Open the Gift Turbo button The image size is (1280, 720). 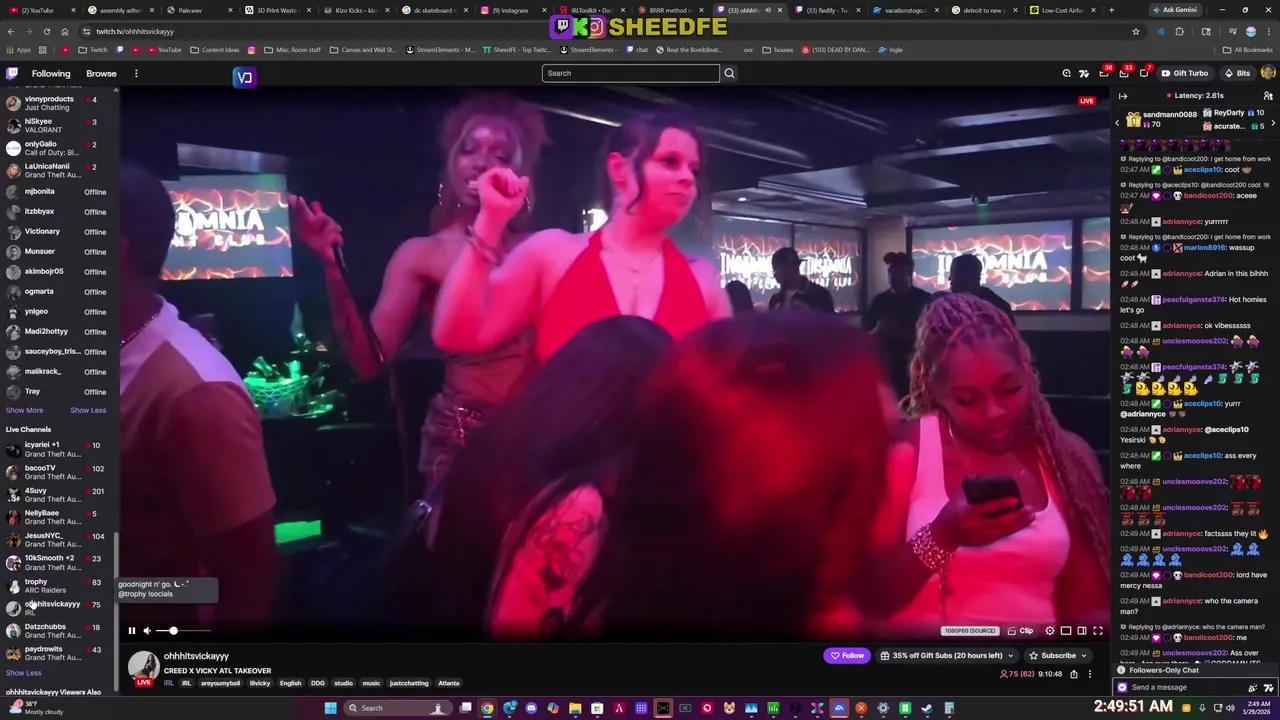[1184, 73]
